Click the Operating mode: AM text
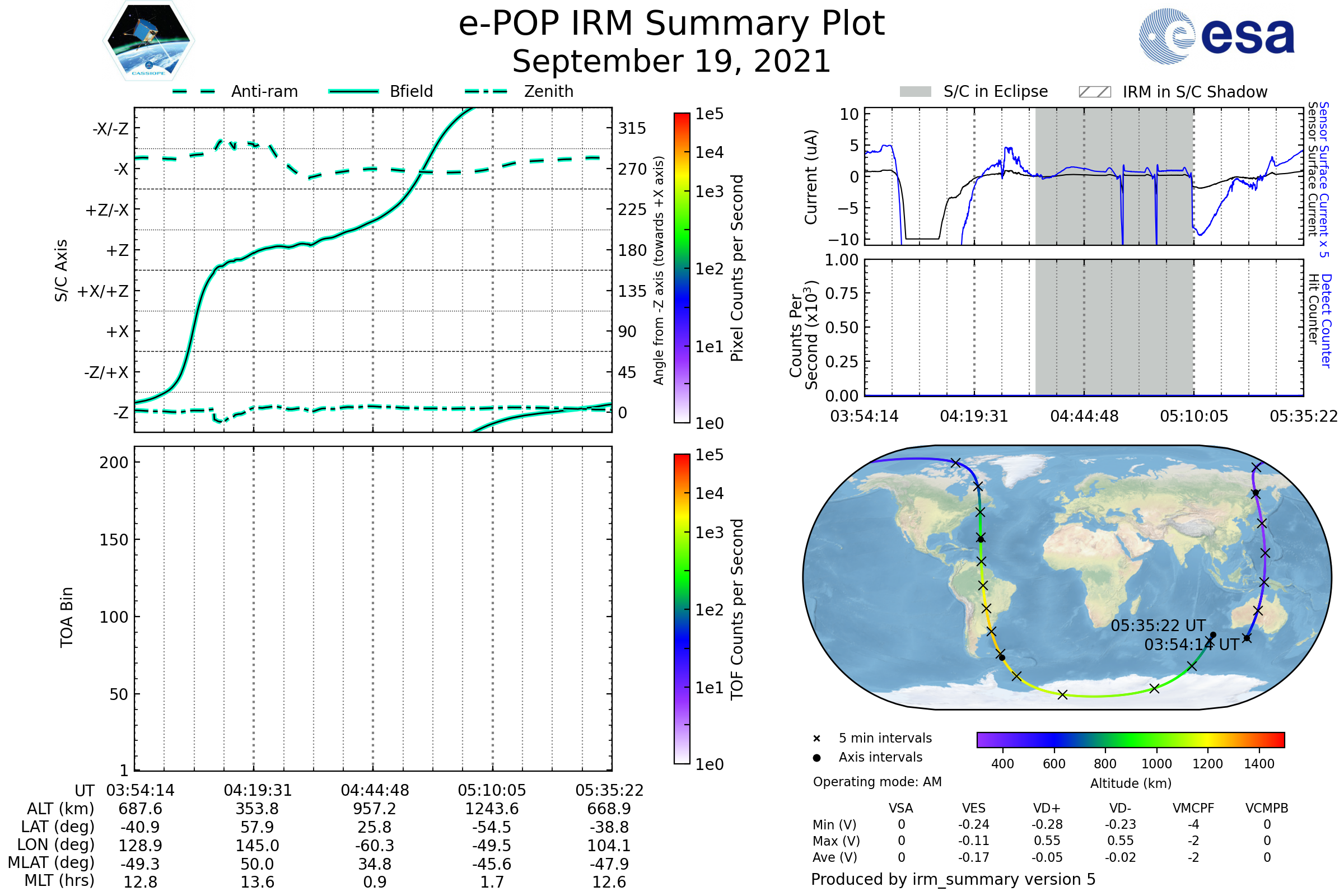This screenshot has height=896, width=1344. click(x=877, y=782)
